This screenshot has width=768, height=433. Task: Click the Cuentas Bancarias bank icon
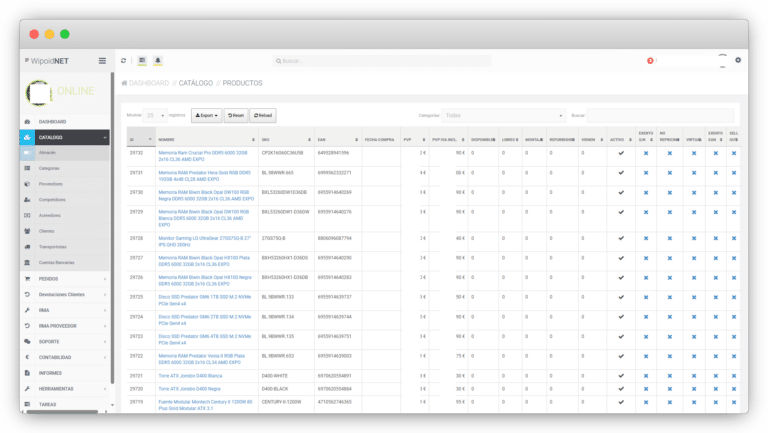click(x=27, y=263)
